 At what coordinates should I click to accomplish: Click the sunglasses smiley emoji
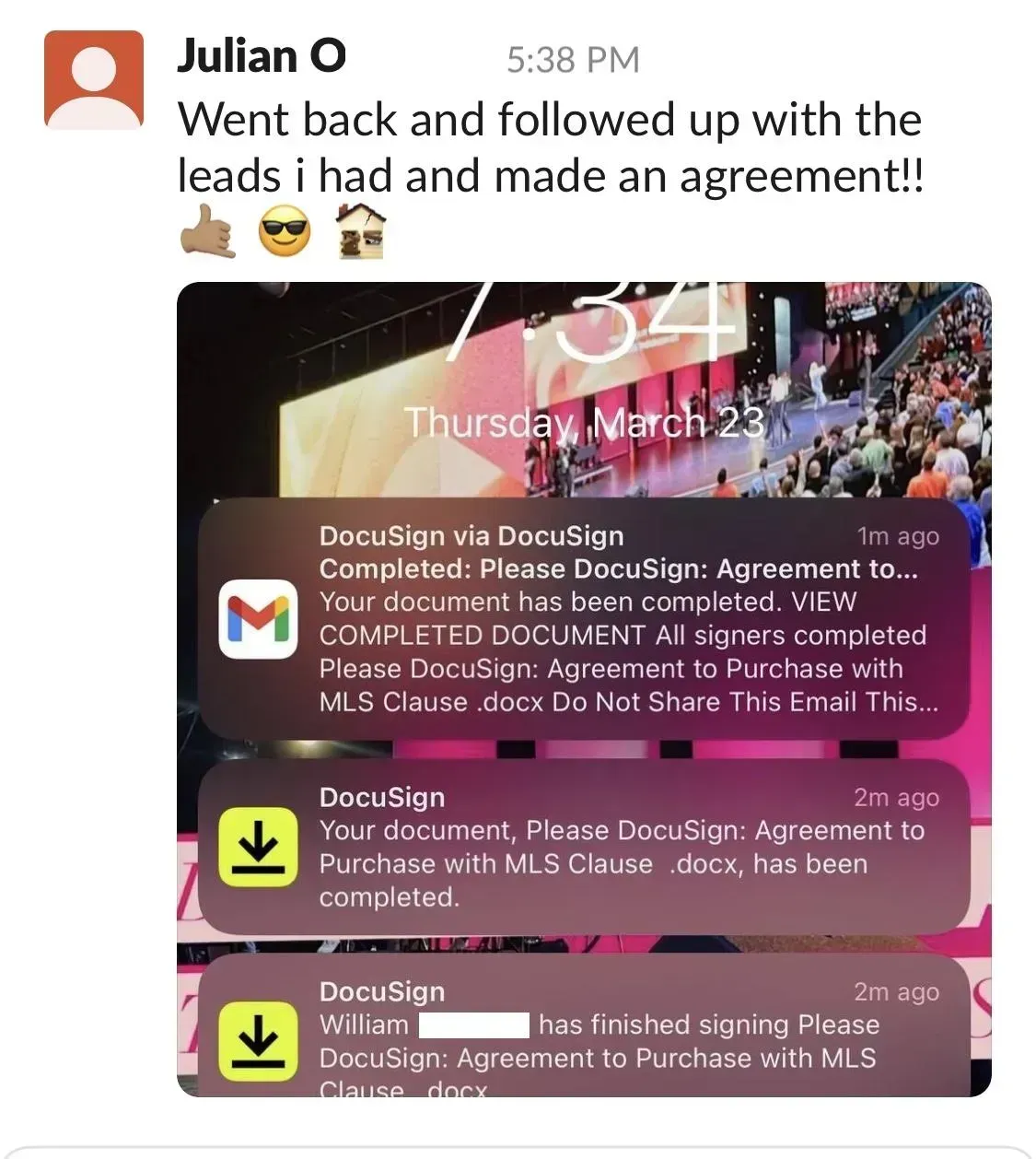point(285,231)
